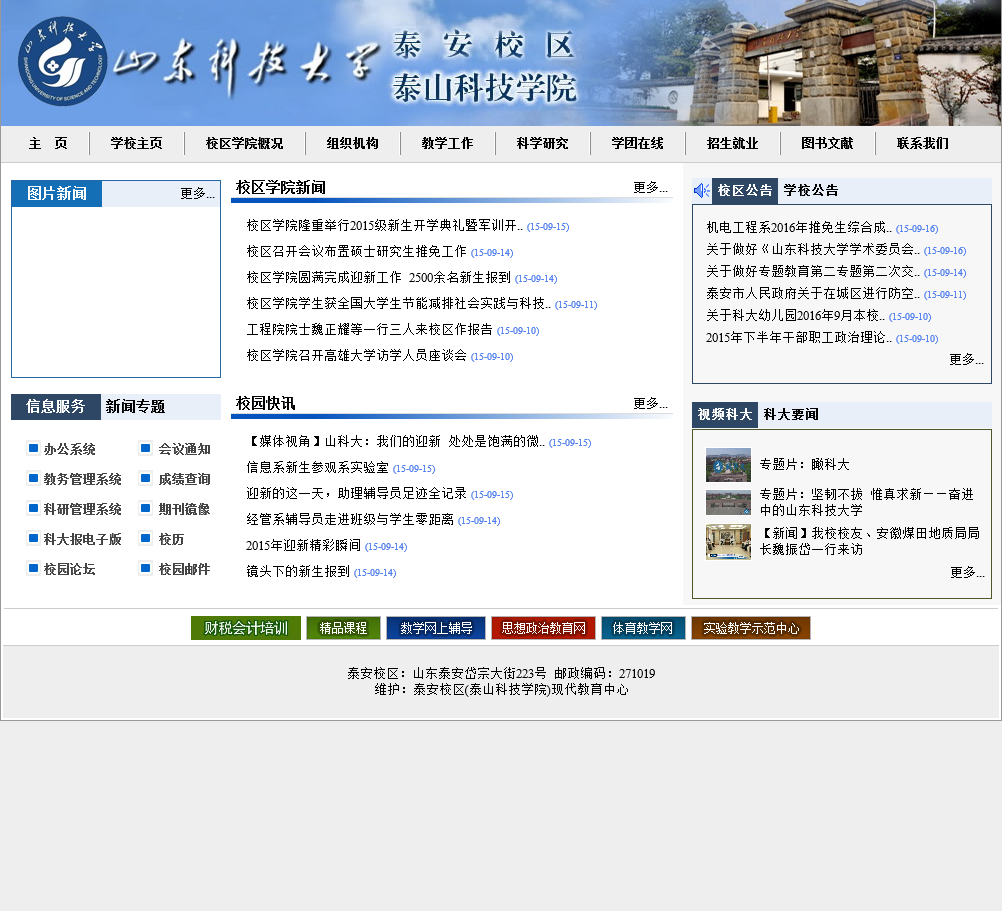This screenshot has height=911, width=1002.
Task: Click blue bullet icon next to 期刊镜像
Action: click(x=146, y=508)
